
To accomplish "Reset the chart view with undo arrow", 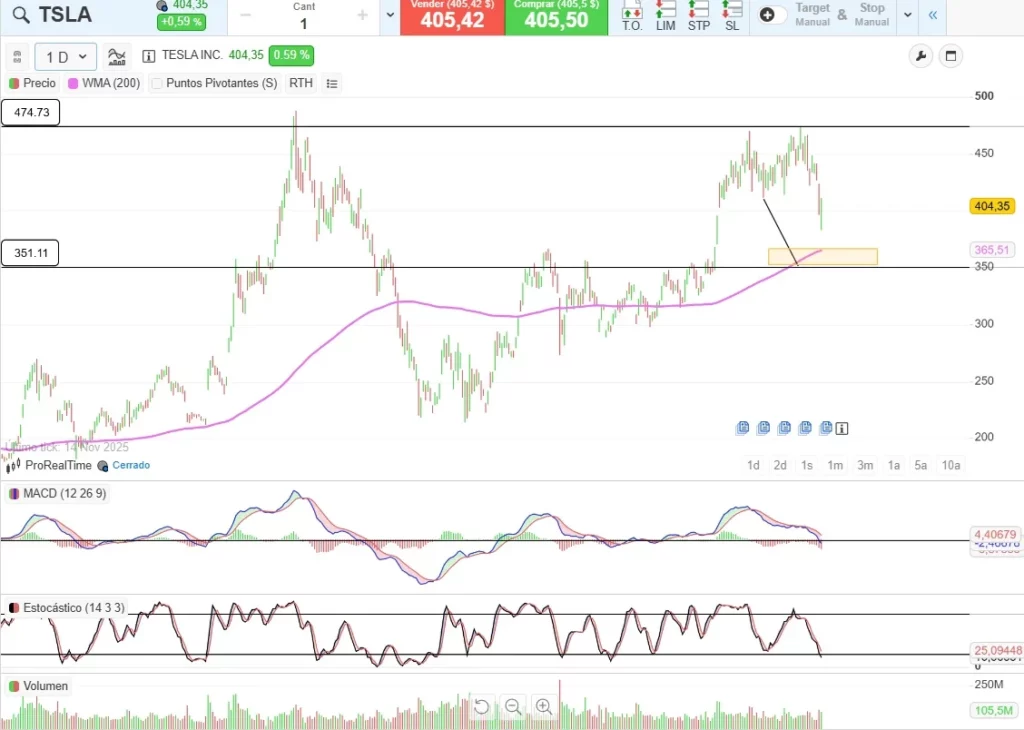I will 481,707.
